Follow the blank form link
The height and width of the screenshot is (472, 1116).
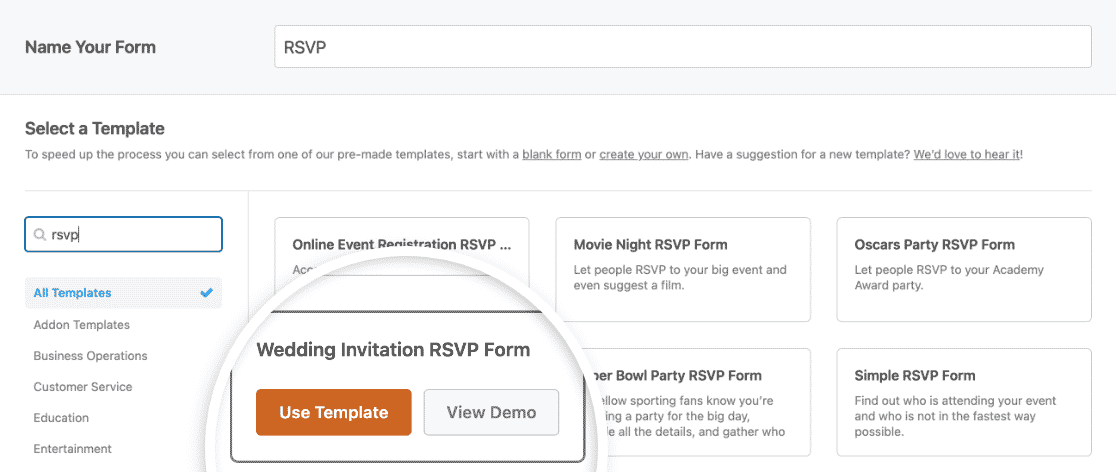click(x=552, y=154)
